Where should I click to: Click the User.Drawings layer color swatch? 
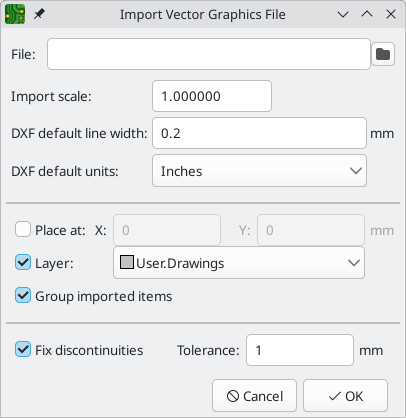coord(127,262)
